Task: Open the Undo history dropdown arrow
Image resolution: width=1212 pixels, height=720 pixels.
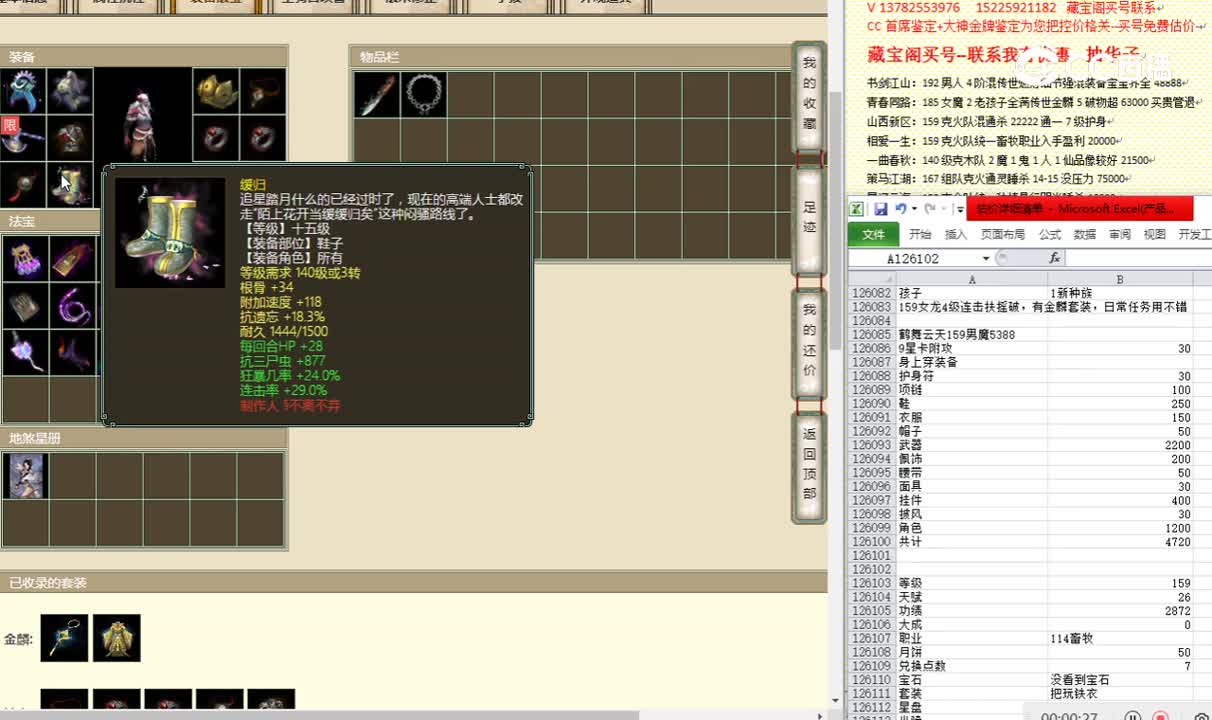Action: [914, 209]
